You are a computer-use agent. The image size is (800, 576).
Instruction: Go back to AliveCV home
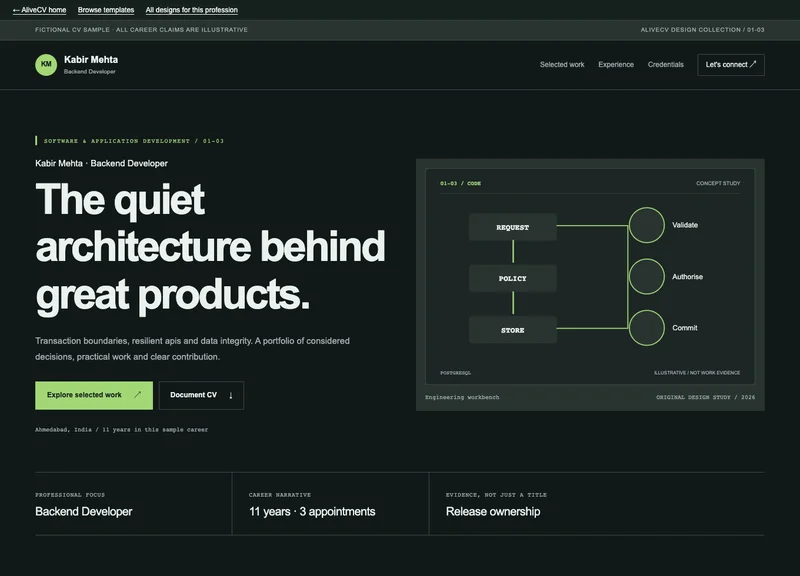(39, 10)
